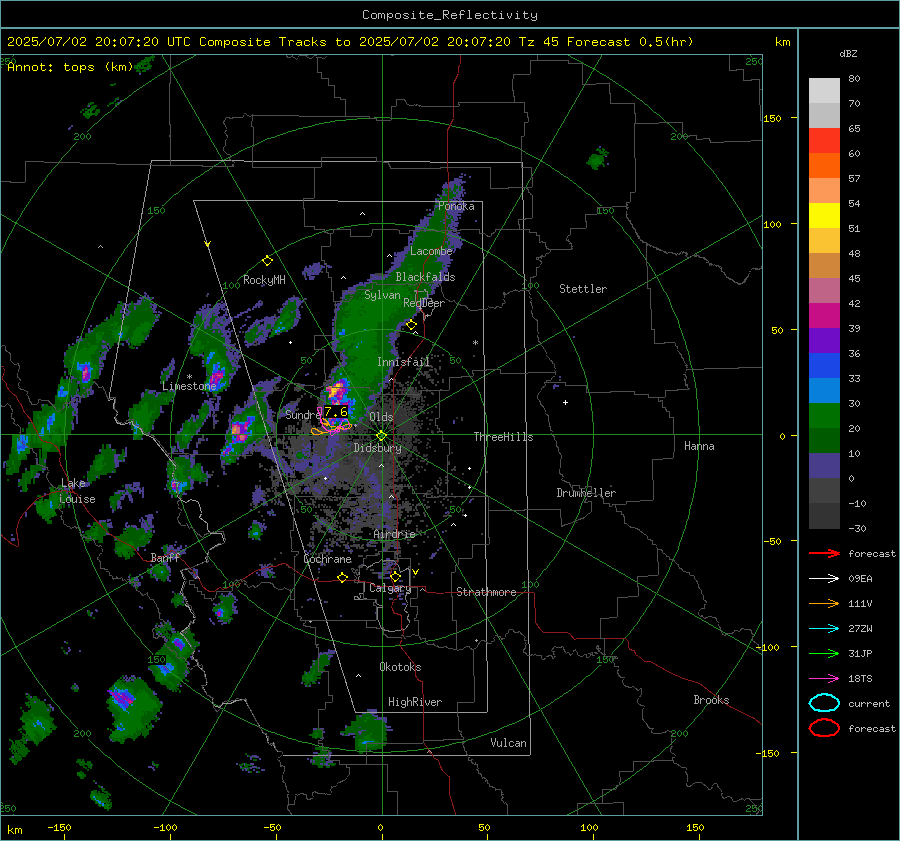Select the green 31JP track arrow
The width and height of the screenshot is (900, 841).
click(824, 653)
